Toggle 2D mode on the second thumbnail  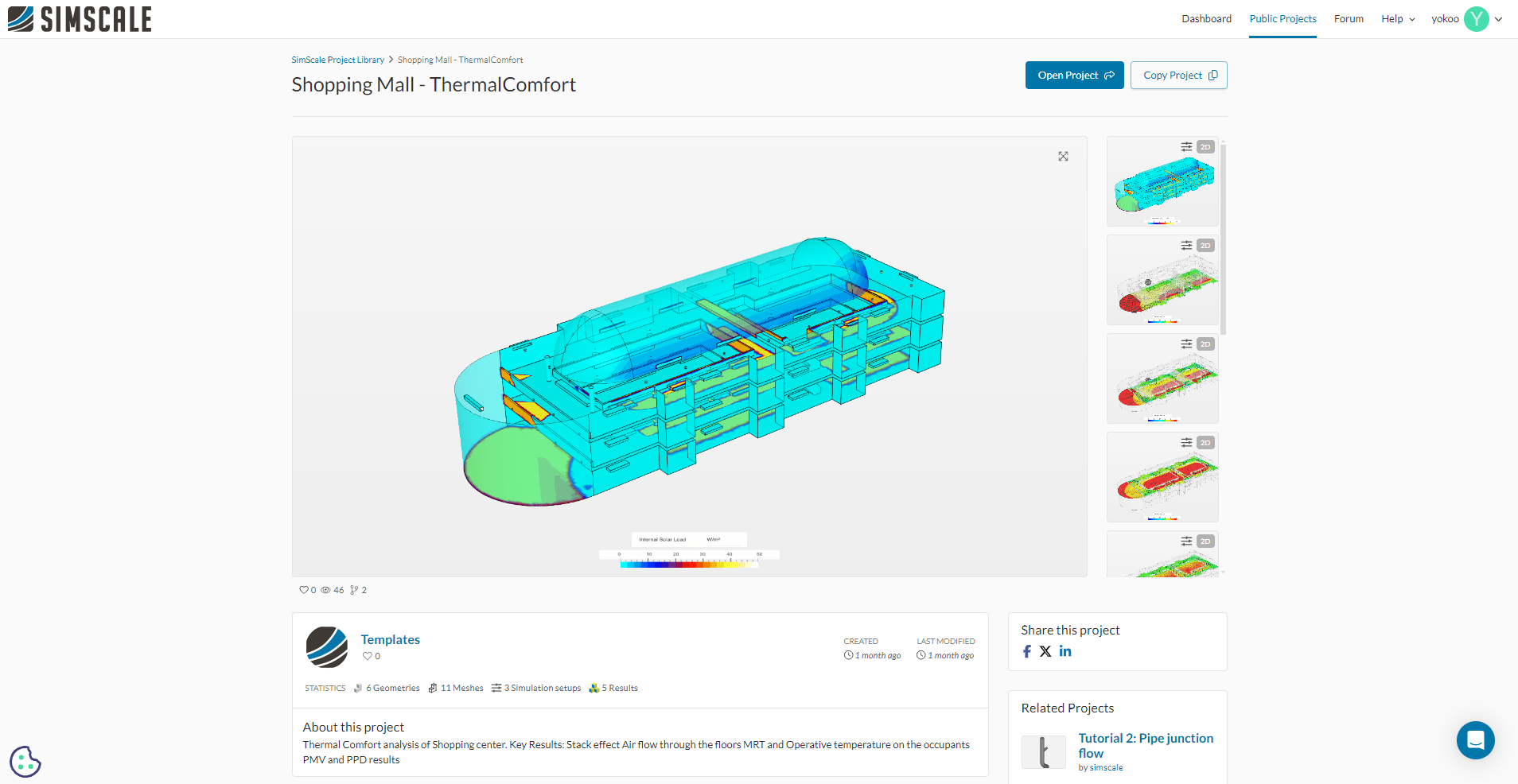click(1205, 245)
